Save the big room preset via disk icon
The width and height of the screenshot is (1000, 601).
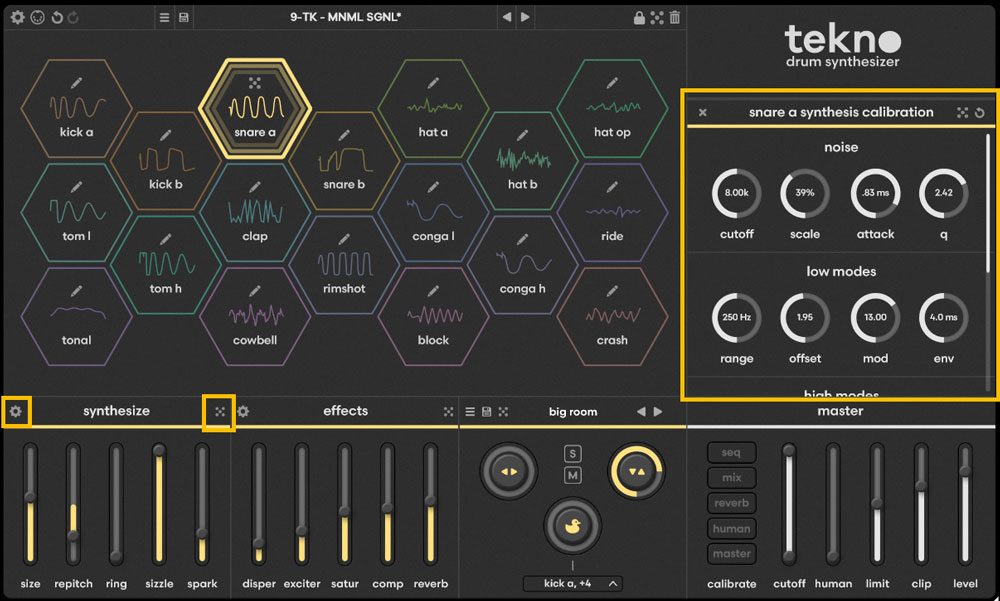pos(487,411)
